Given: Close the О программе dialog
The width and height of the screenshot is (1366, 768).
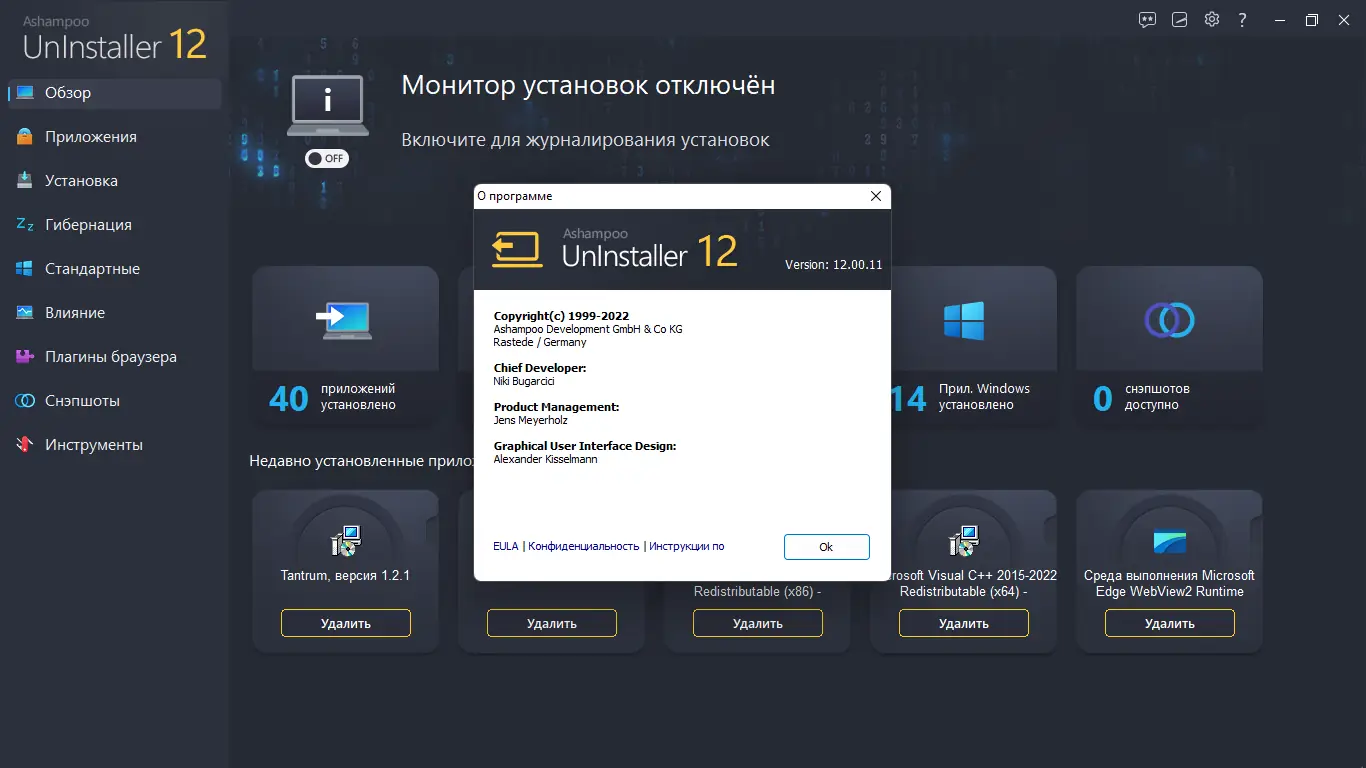Looking at the screenshot, I should pyautogui.click(x=876, y=196).
